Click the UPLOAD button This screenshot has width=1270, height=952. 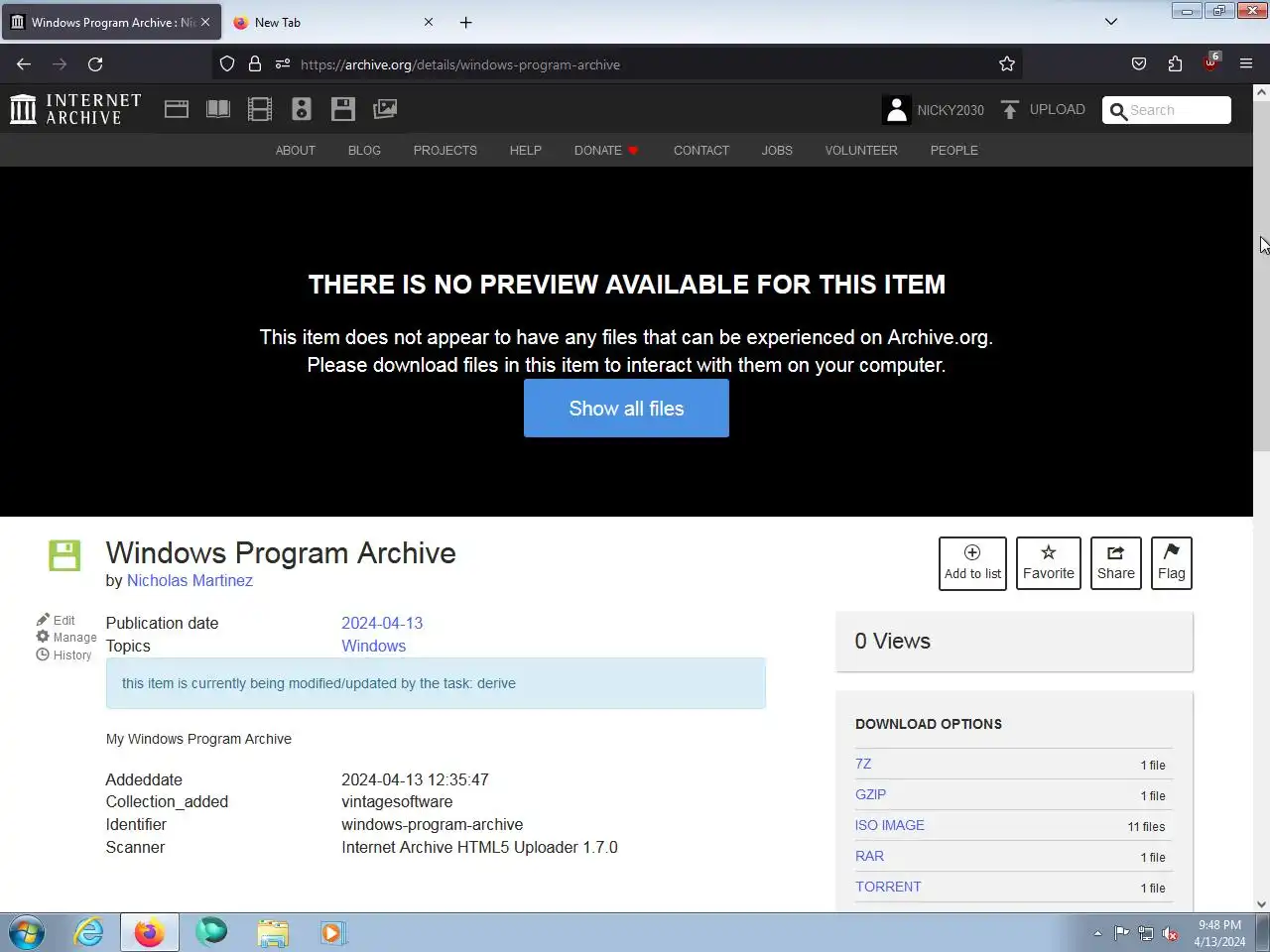click(x=1043, y=110)
